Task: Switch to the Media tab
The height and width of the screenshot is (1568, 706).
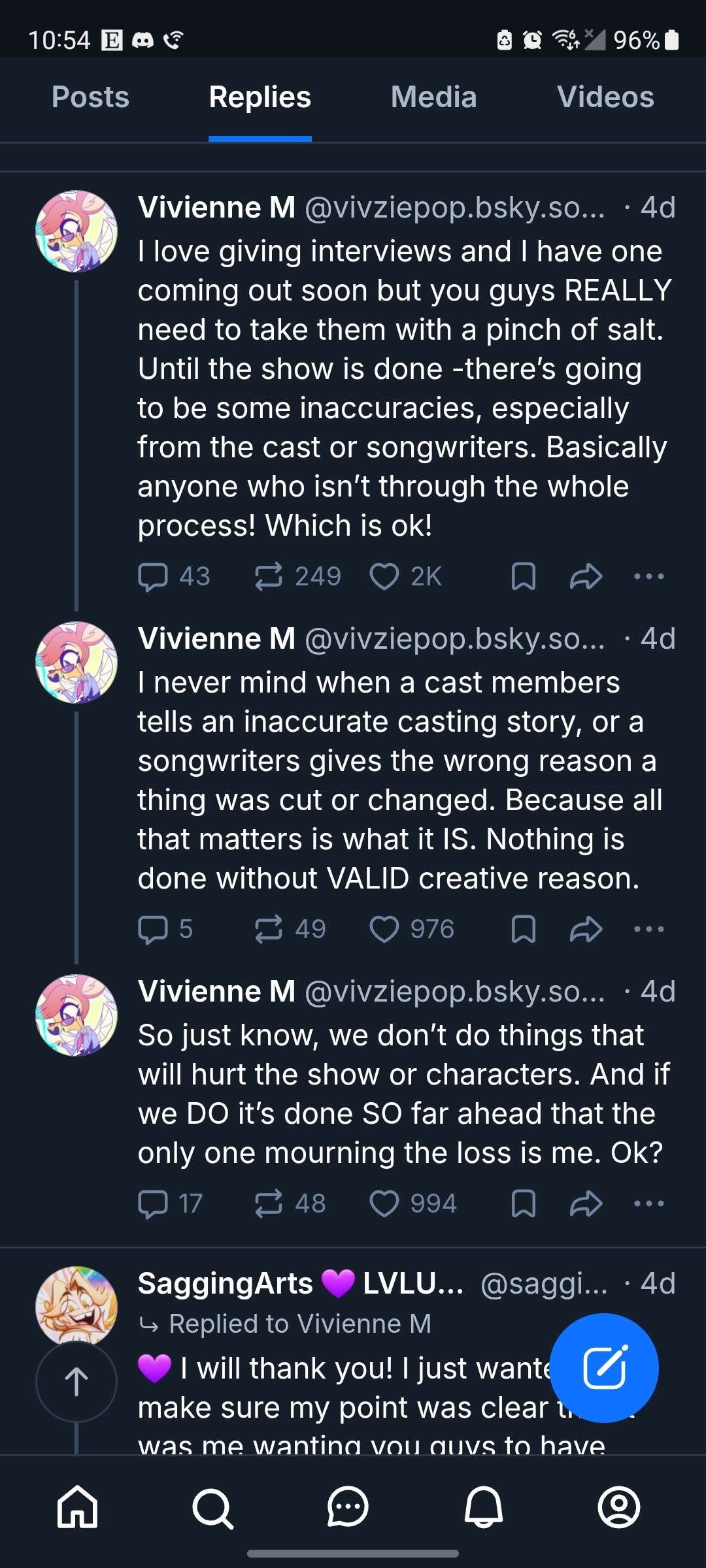Action: 433,97
